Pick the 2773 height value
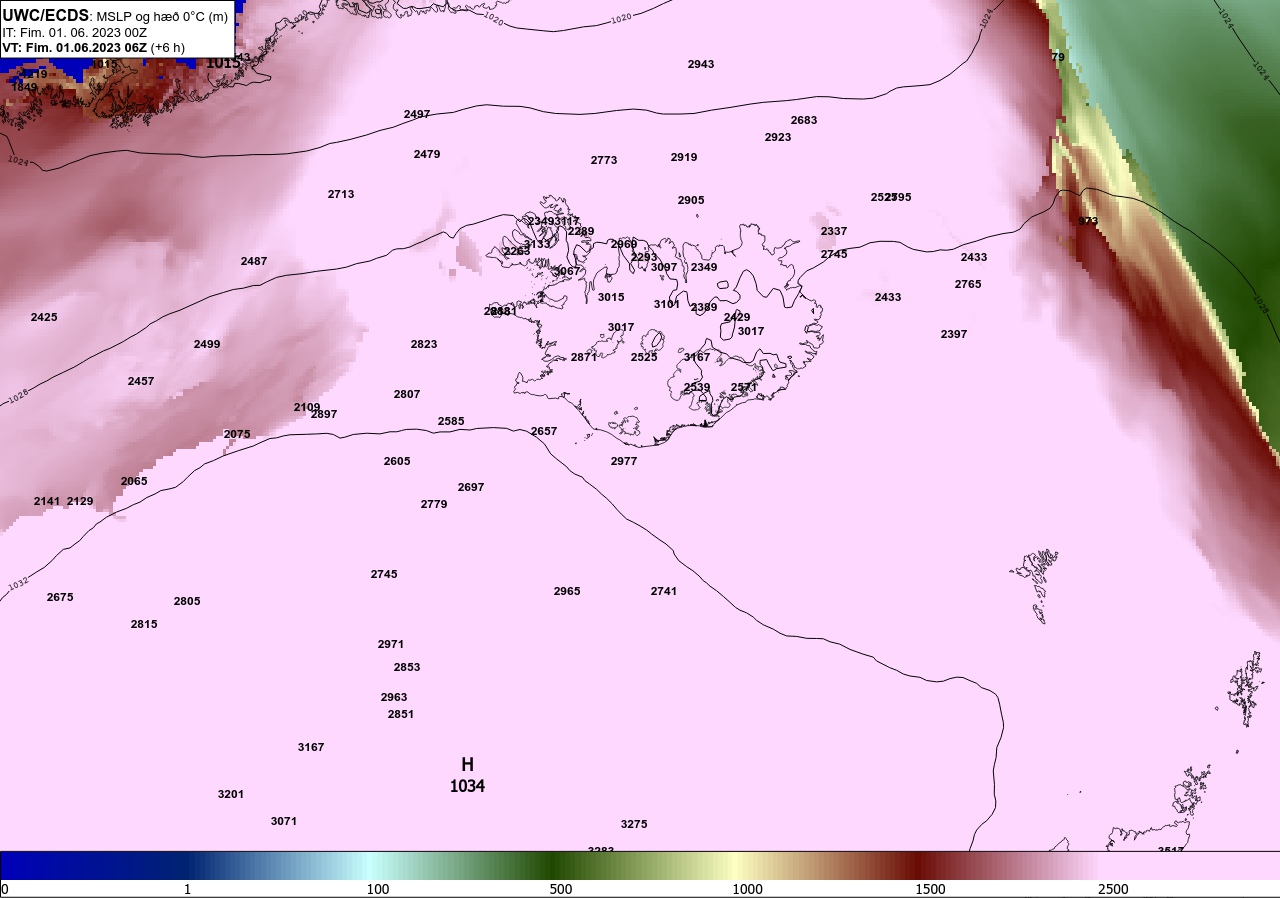The height and width of the screenshot is (898, 1280). (604, 160)
